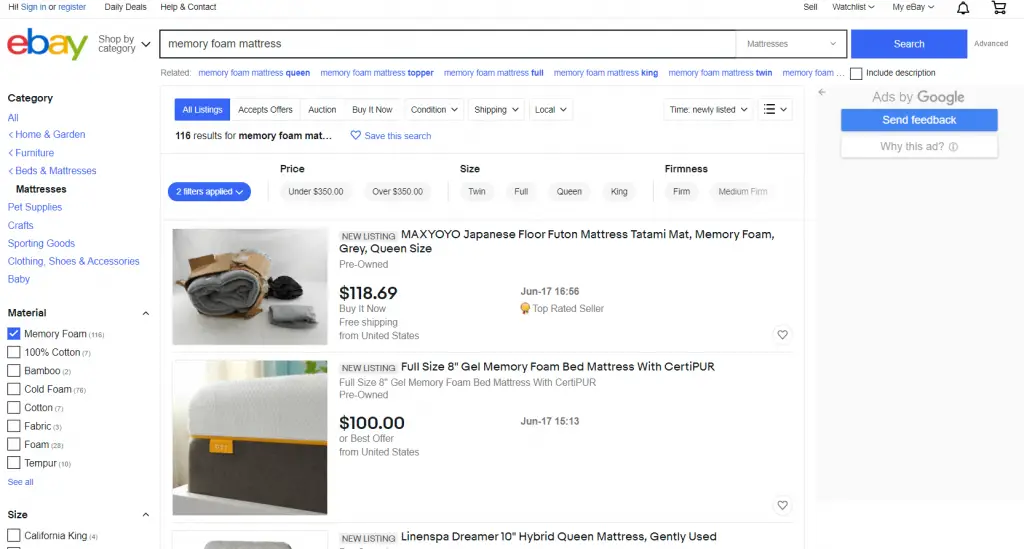Screen dimensions: 1024x549
Task: Select the Twin size chip
Action: point(477,191)
